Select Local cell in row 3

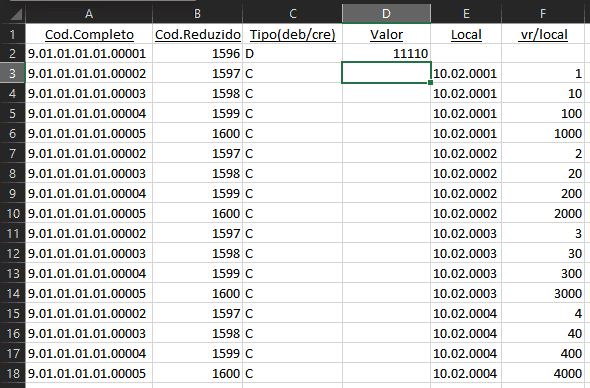(x=466, y=73)
